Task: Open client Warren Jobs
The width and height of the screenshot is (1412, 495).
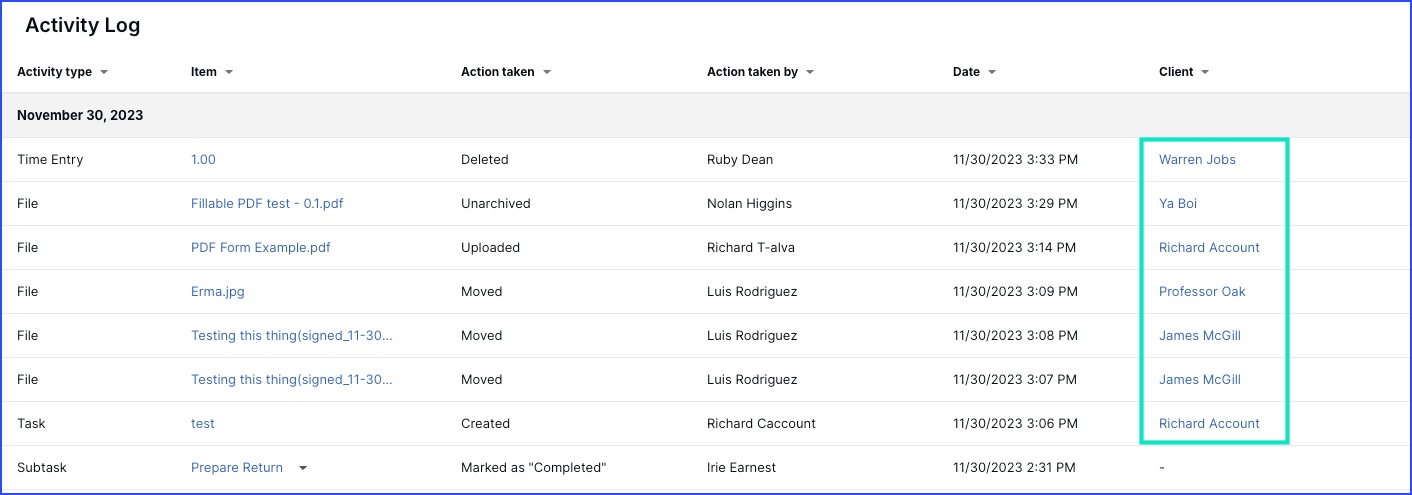Action: pyautogui.click(x=1197, y=160)
